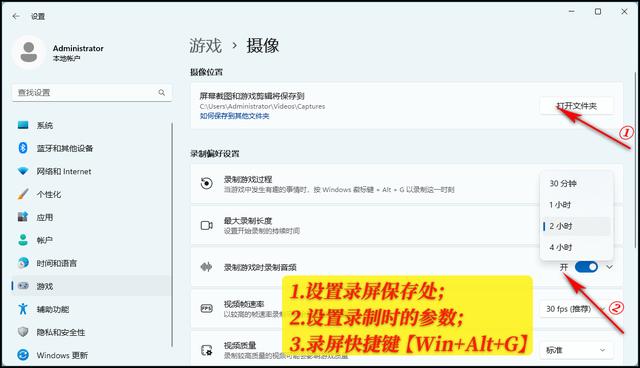Maximize the settings window
The width and height of the screenshot is (640, 368).
coord(598,12)
